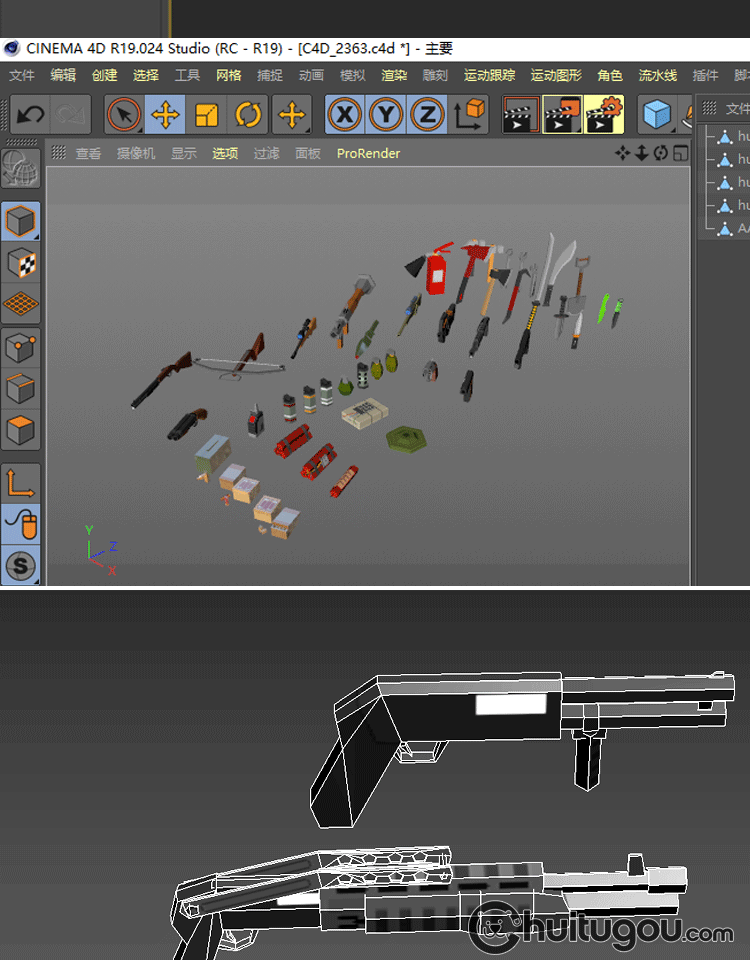
Task: Switch to Points mode
Action: click(21, 347)
